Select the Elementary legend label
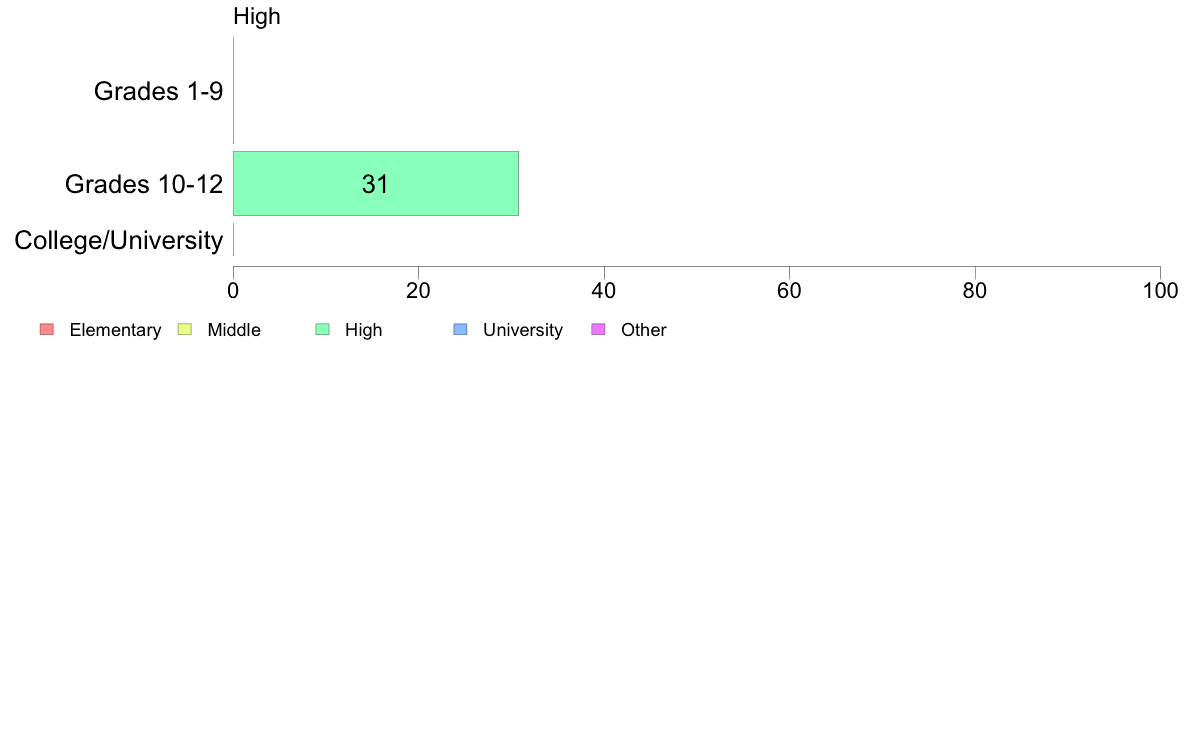 point(115,330)
